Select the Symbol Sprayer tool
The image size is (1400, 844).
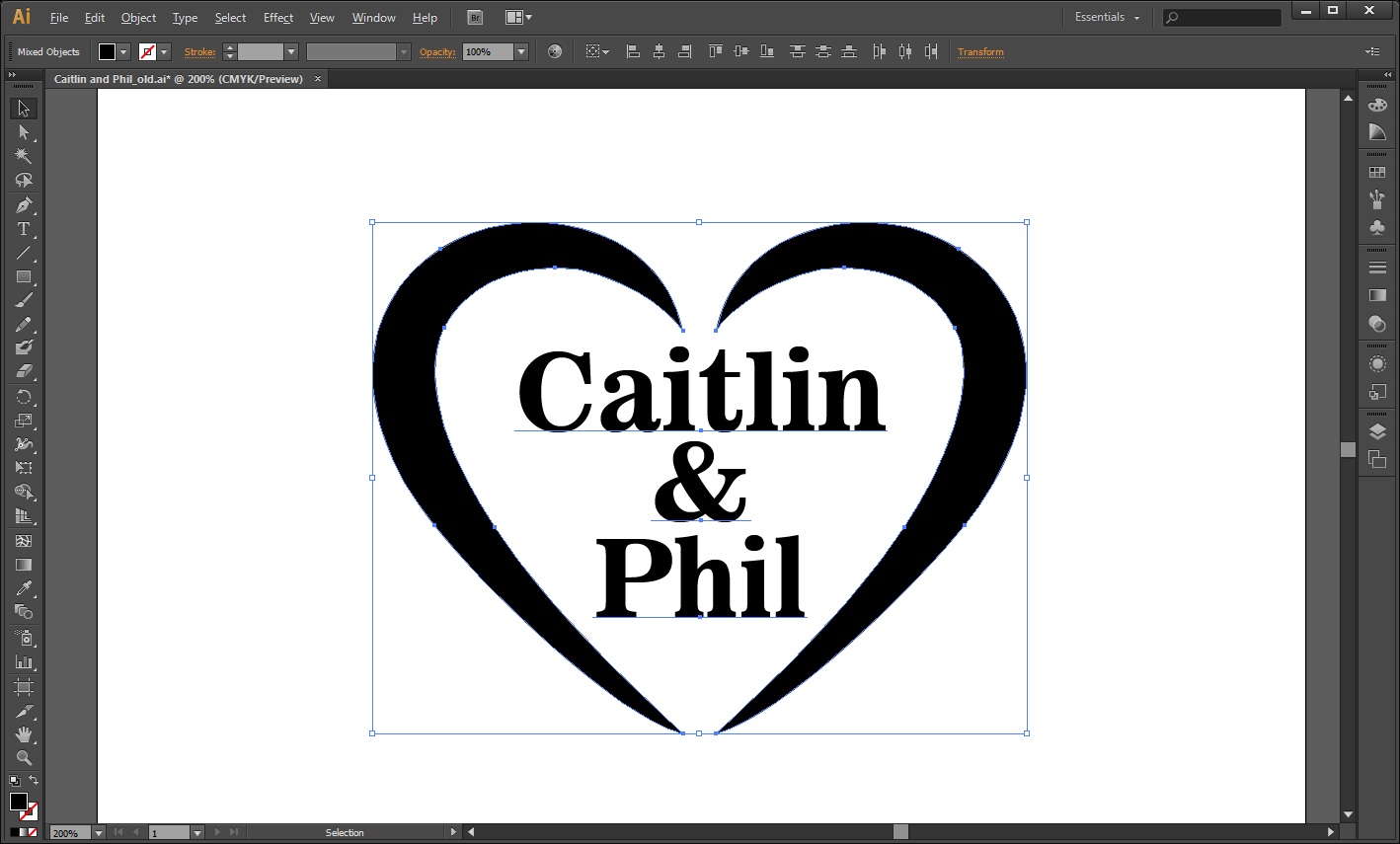click(24, 638)
